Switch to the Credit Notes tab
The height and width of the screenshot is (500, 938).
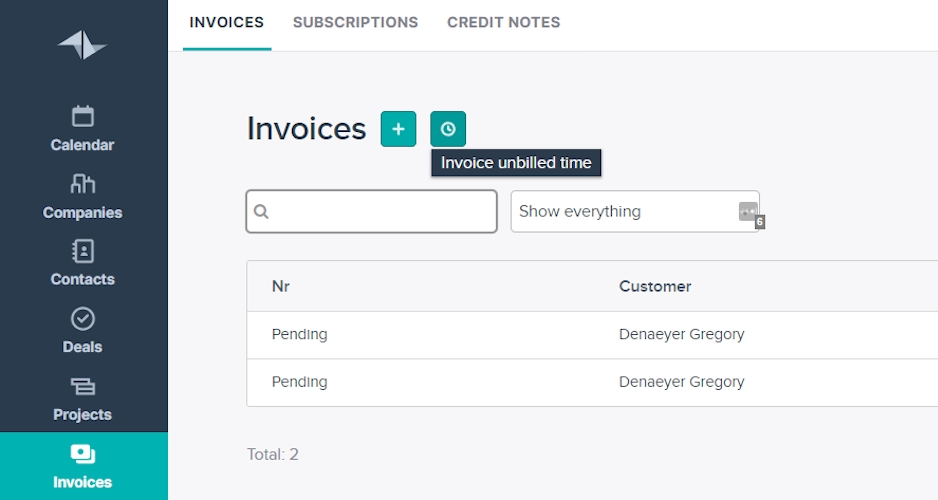[503, 22]
